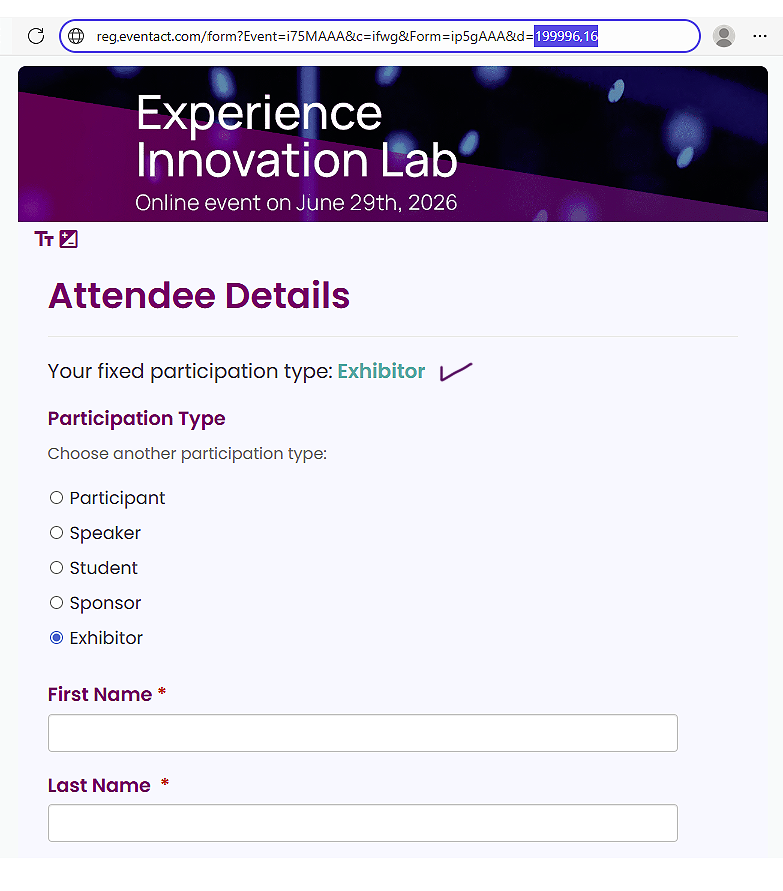Click the browser profile avatar

tap(723, 35)
